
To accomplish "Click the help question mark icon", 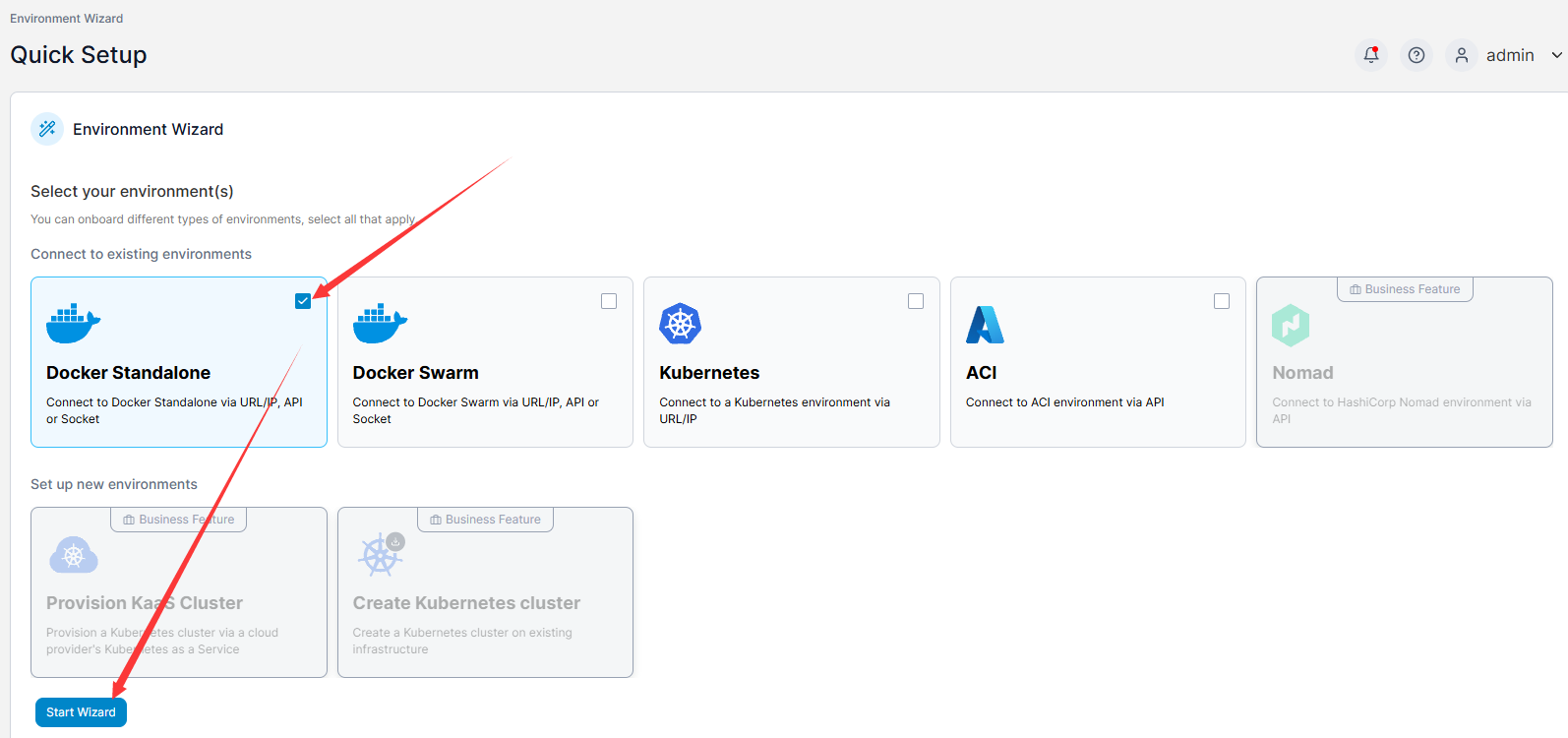I will coord(1417,55).
